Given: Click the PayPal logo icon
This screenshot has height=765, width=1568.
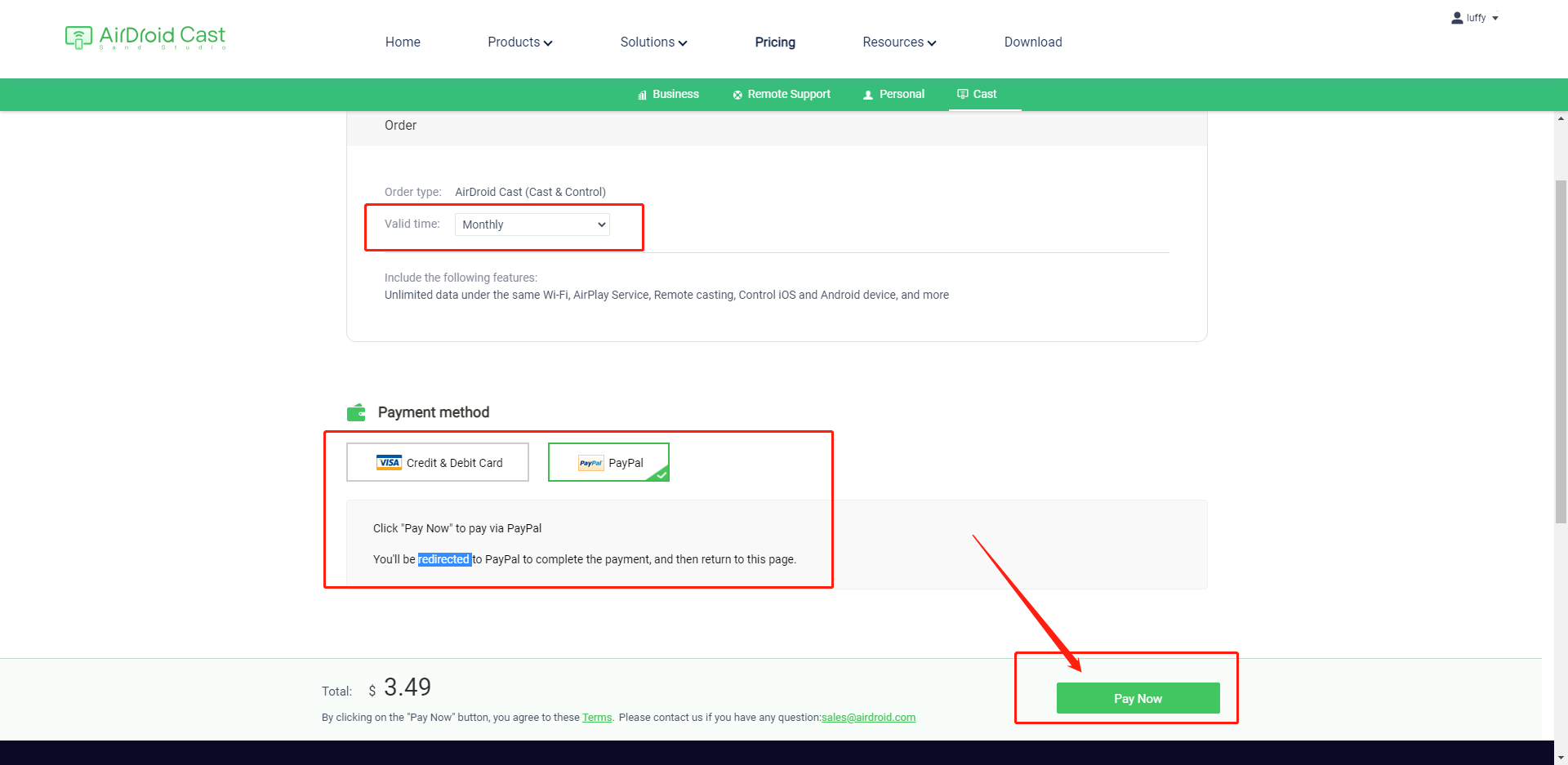Looking at the screenshot, I should [590, 463].
